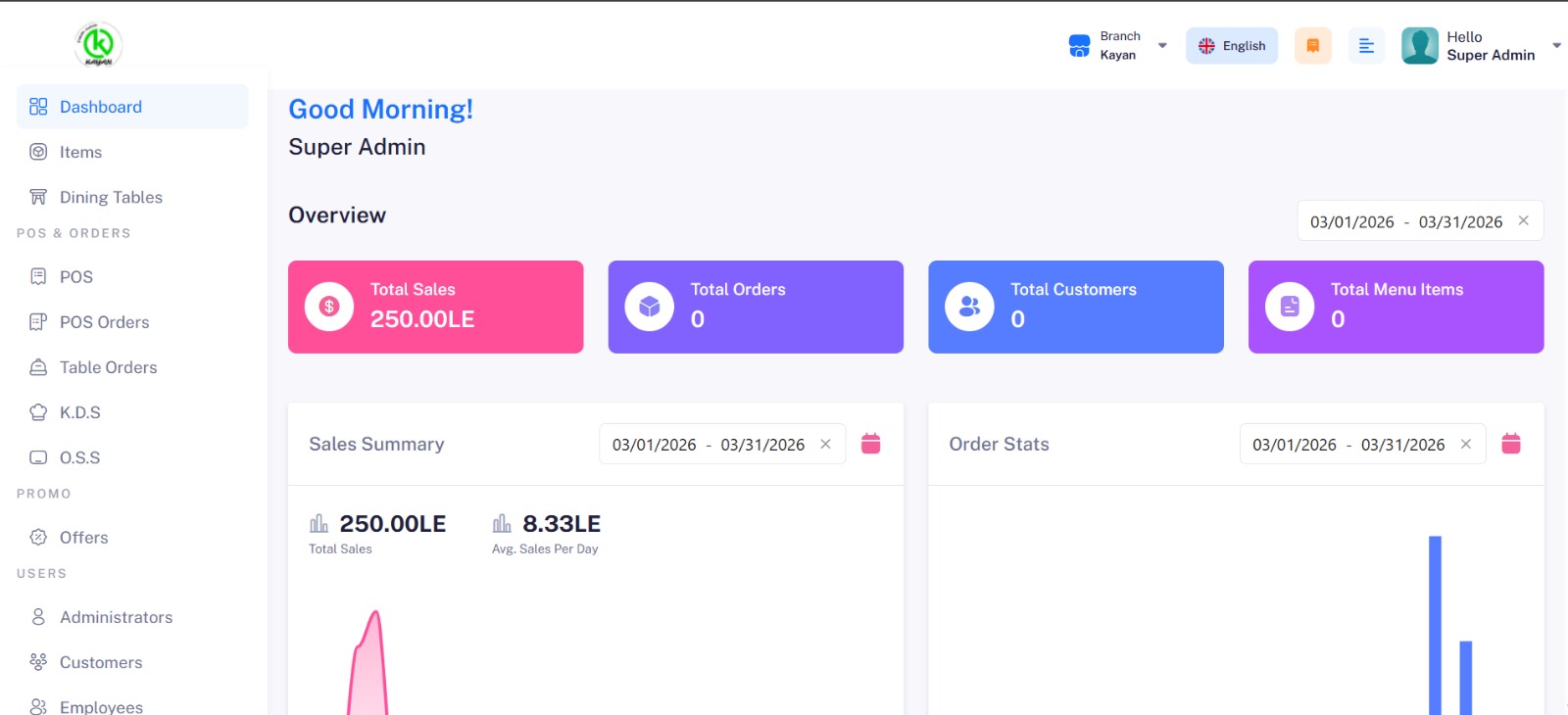This screenshot has height=715, width=1568.
Task: Click the Total Orders box icon
Action: [649, 307]
